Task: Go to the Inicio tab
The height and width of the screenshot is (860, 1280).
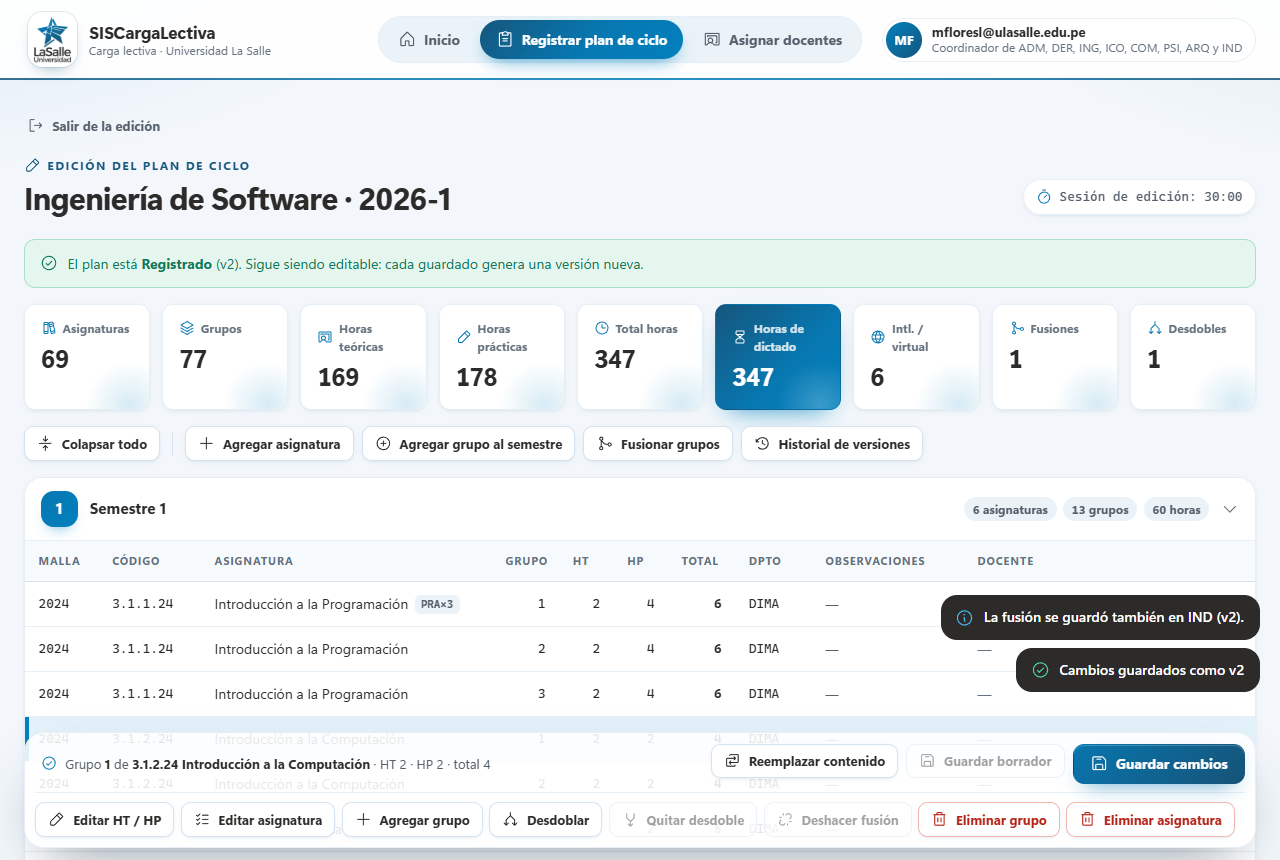Action: point(429,40)
